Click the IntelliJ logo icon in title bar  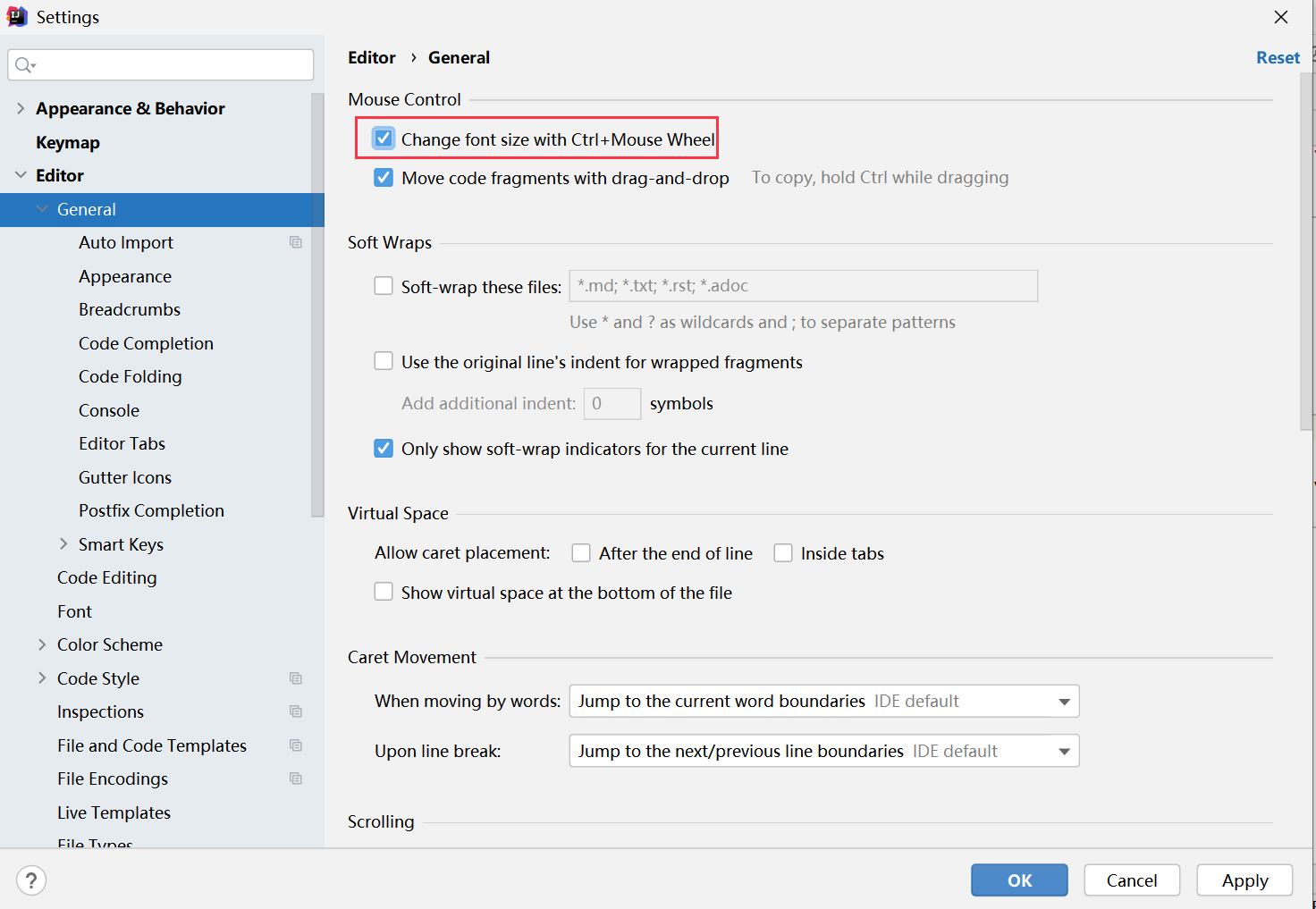click(17, 17)
